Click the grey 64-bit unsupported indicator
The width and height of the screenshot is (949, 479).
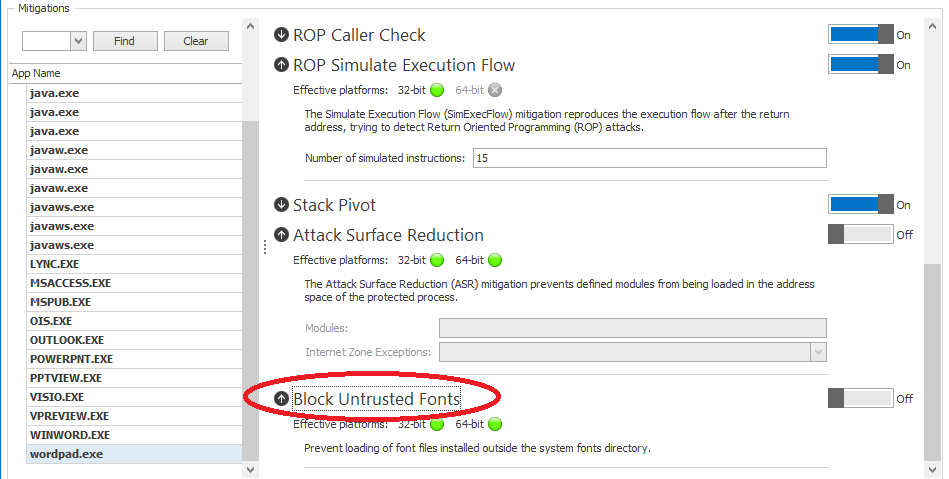coord(495,90)
